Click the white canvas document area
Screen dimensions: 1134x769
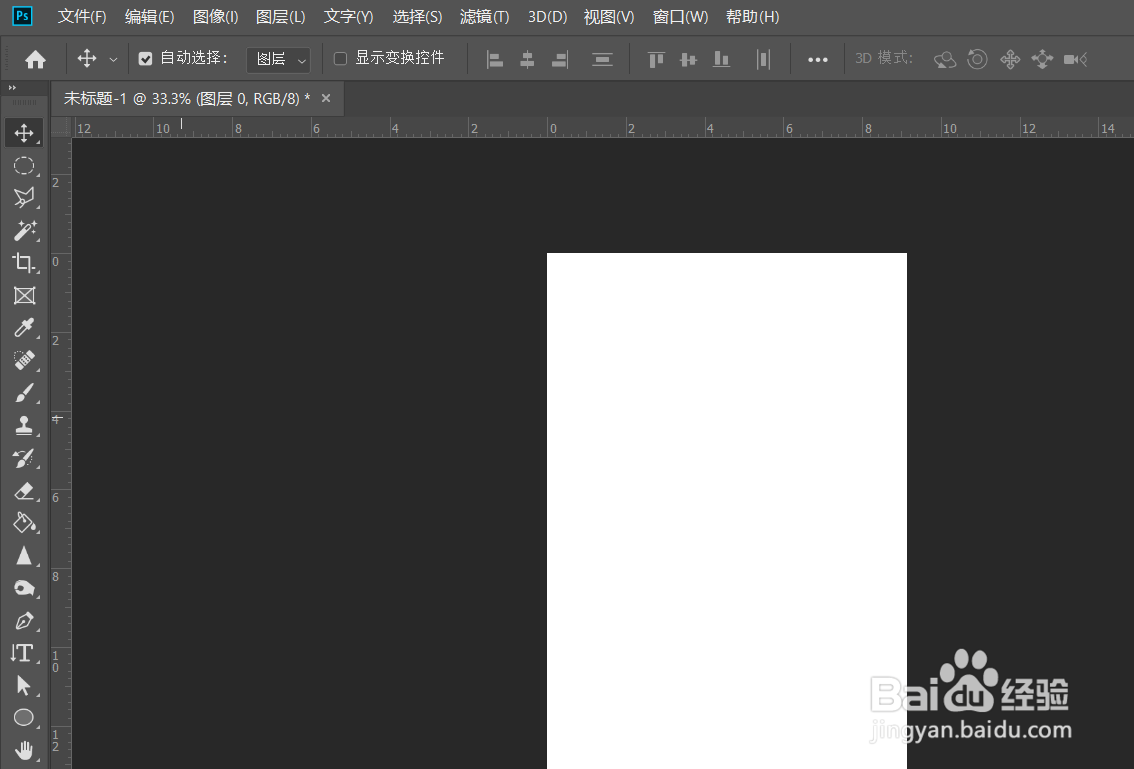point(727,511)
